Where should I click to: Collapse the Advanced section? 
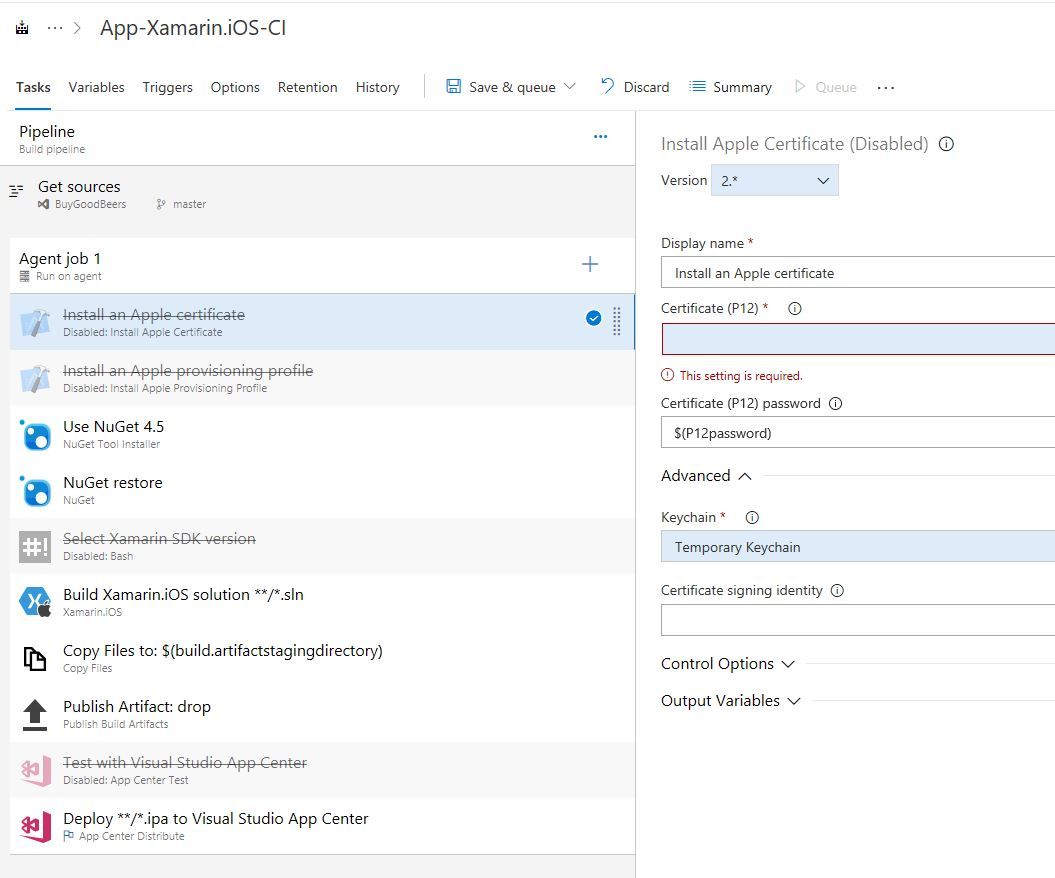click(706, 476)
